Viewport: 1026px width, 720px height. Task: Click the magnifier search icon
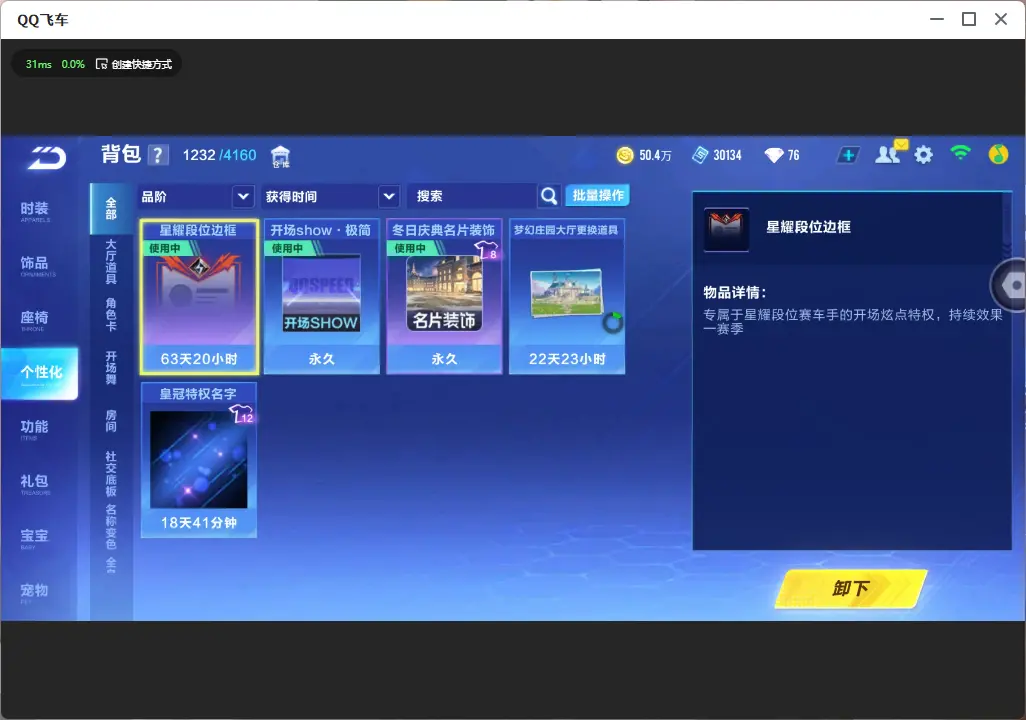tap(549, 196)
